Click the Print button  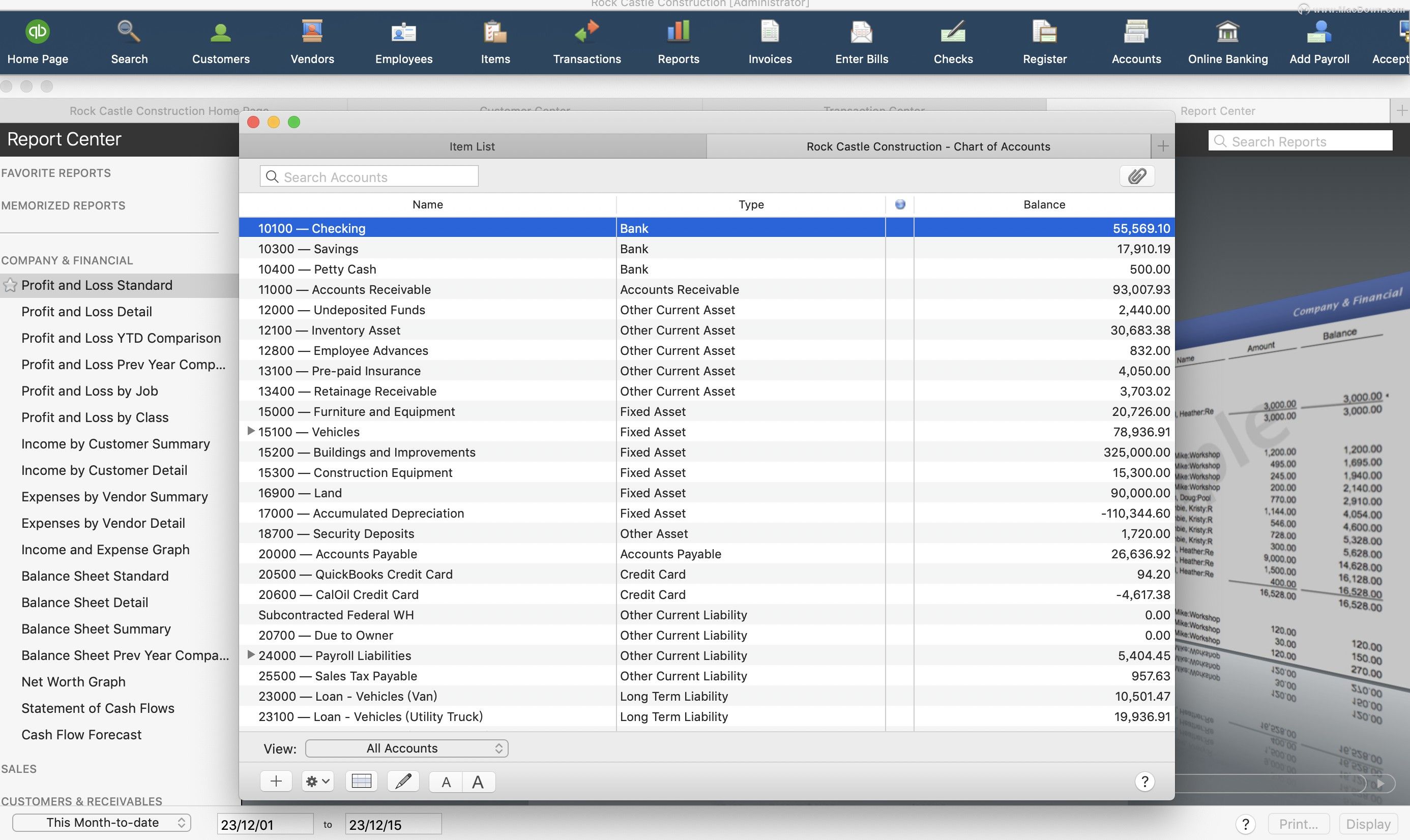[1299, 824]
